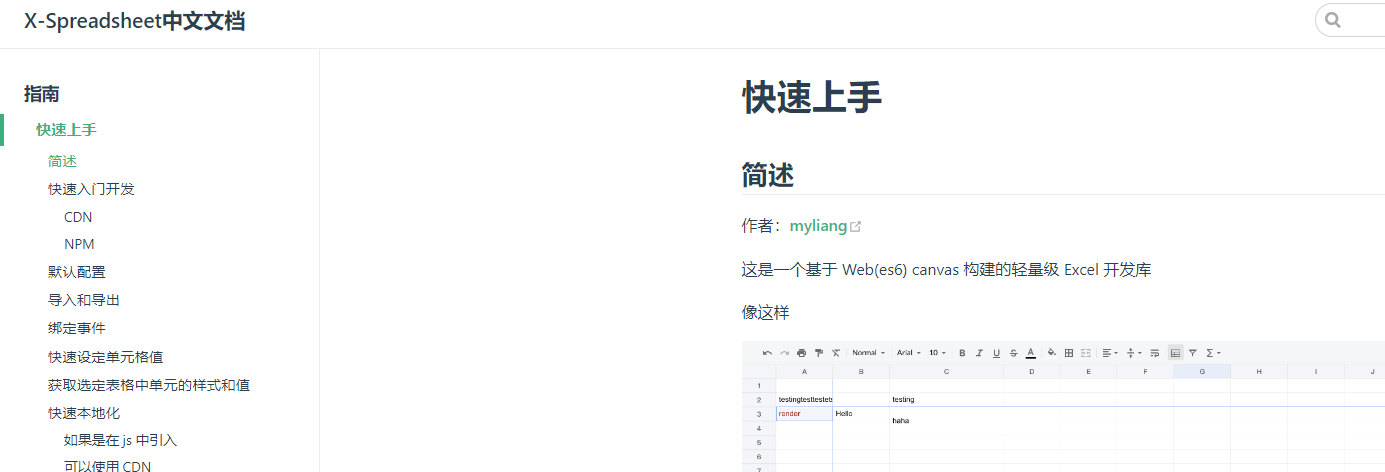Select column A header in the spreadsheet
Viewport: 1385px width, 472px height.
tap(804, 372)
